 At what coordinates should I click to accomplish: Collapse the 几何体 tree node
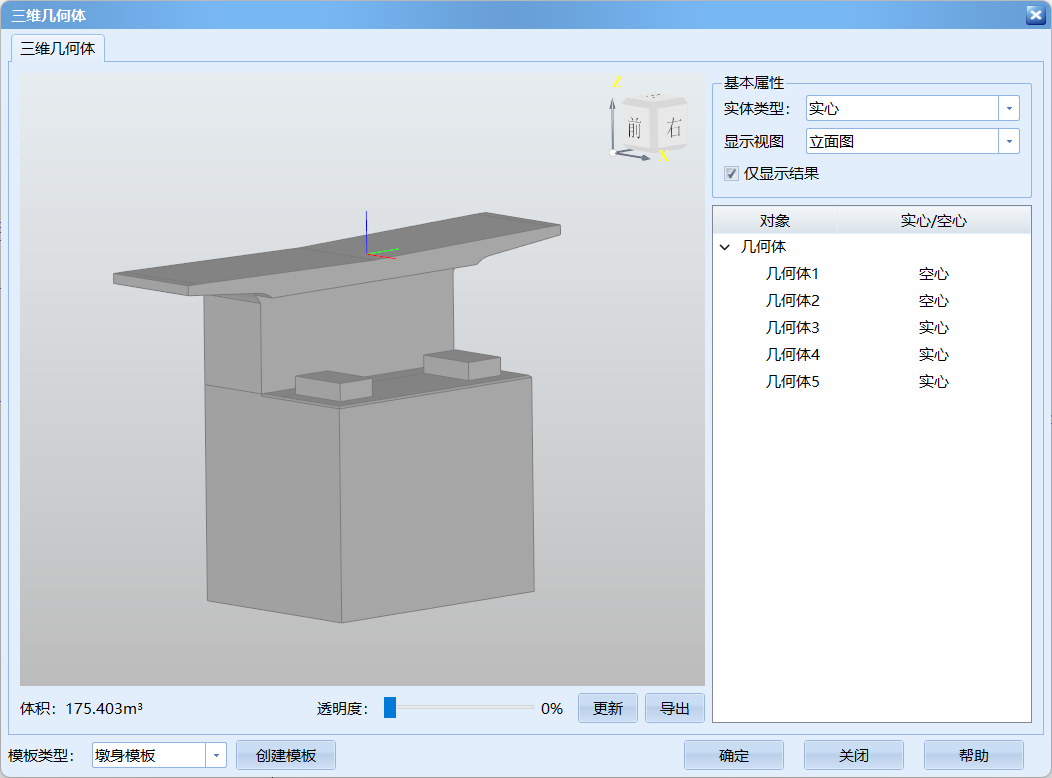pyautogui.click(x=724, y=246)
